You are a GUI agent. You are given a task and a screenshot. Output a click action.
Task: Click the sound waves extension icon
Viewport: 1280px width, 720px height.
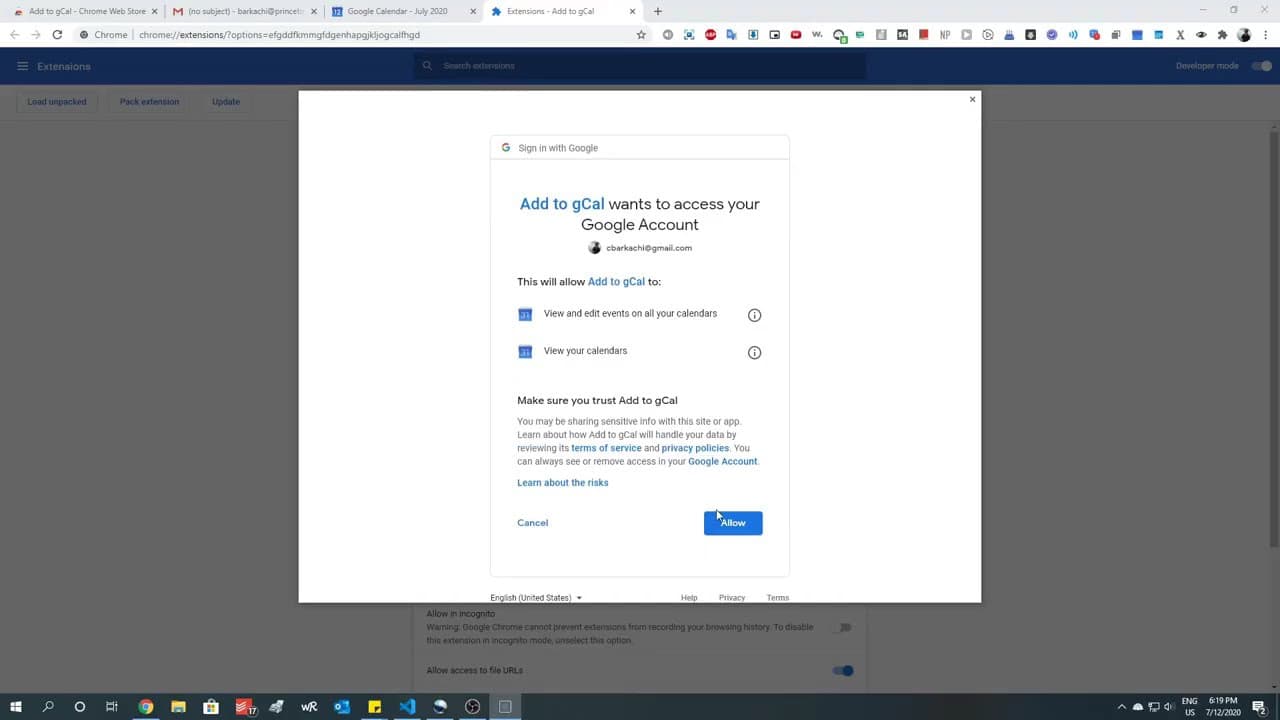click(x=1073, y=35)
